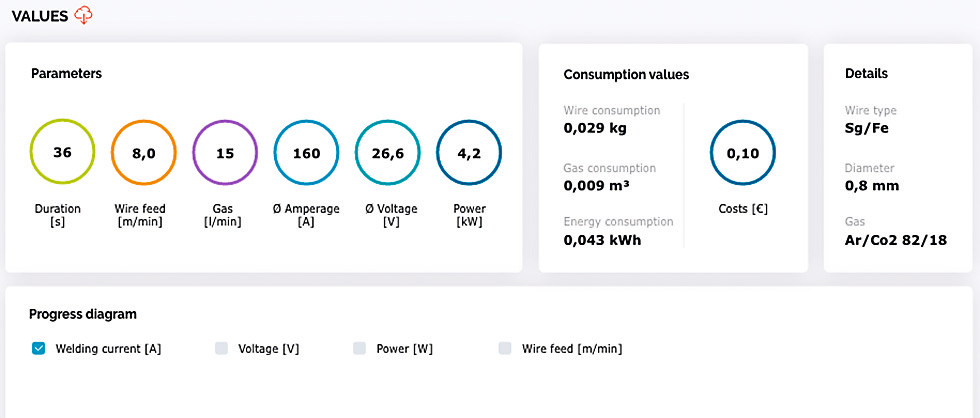
Task: Click the Parameters panel heading
Action: [66, 73]
